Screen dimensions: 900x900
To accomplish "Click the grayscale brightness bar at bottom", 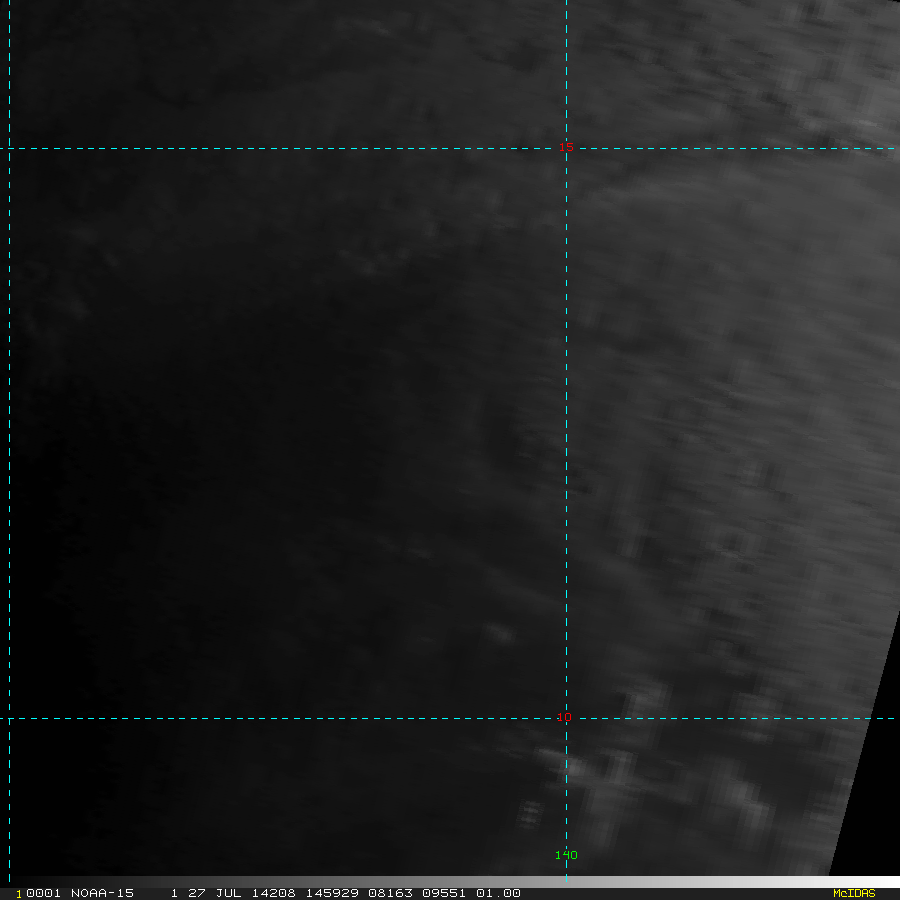I will point(450,882).
